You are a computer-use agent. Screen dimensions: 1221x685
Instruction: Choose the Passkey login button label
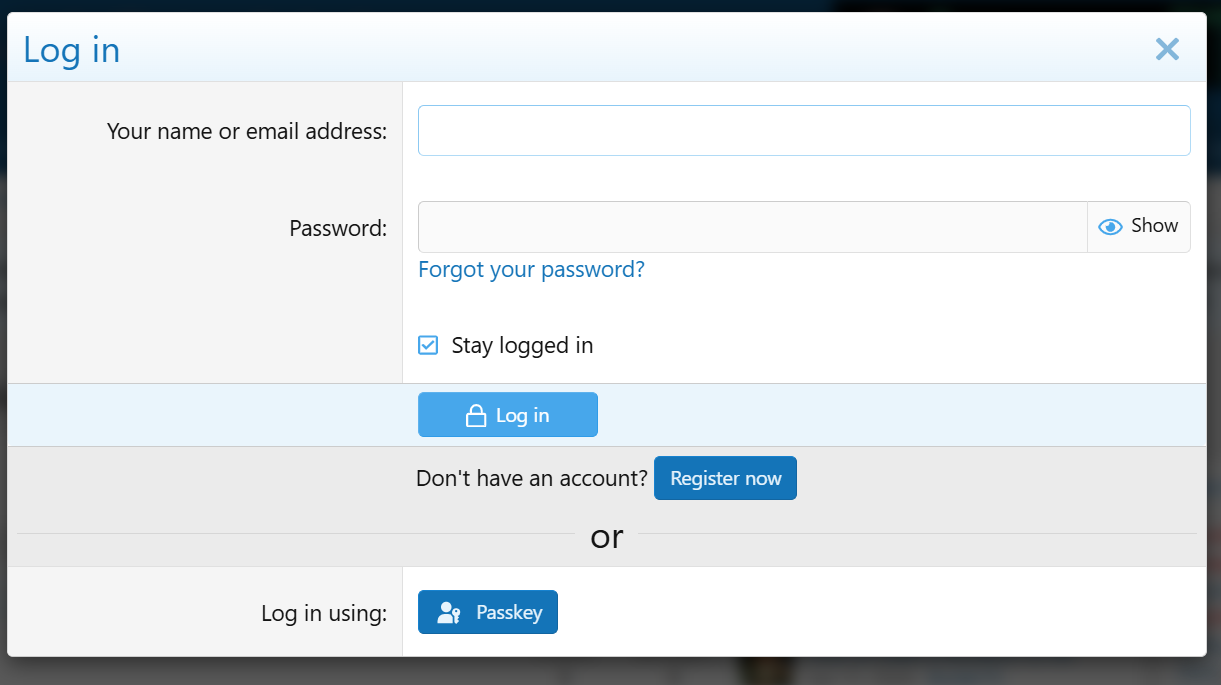[x=509, y=613]
